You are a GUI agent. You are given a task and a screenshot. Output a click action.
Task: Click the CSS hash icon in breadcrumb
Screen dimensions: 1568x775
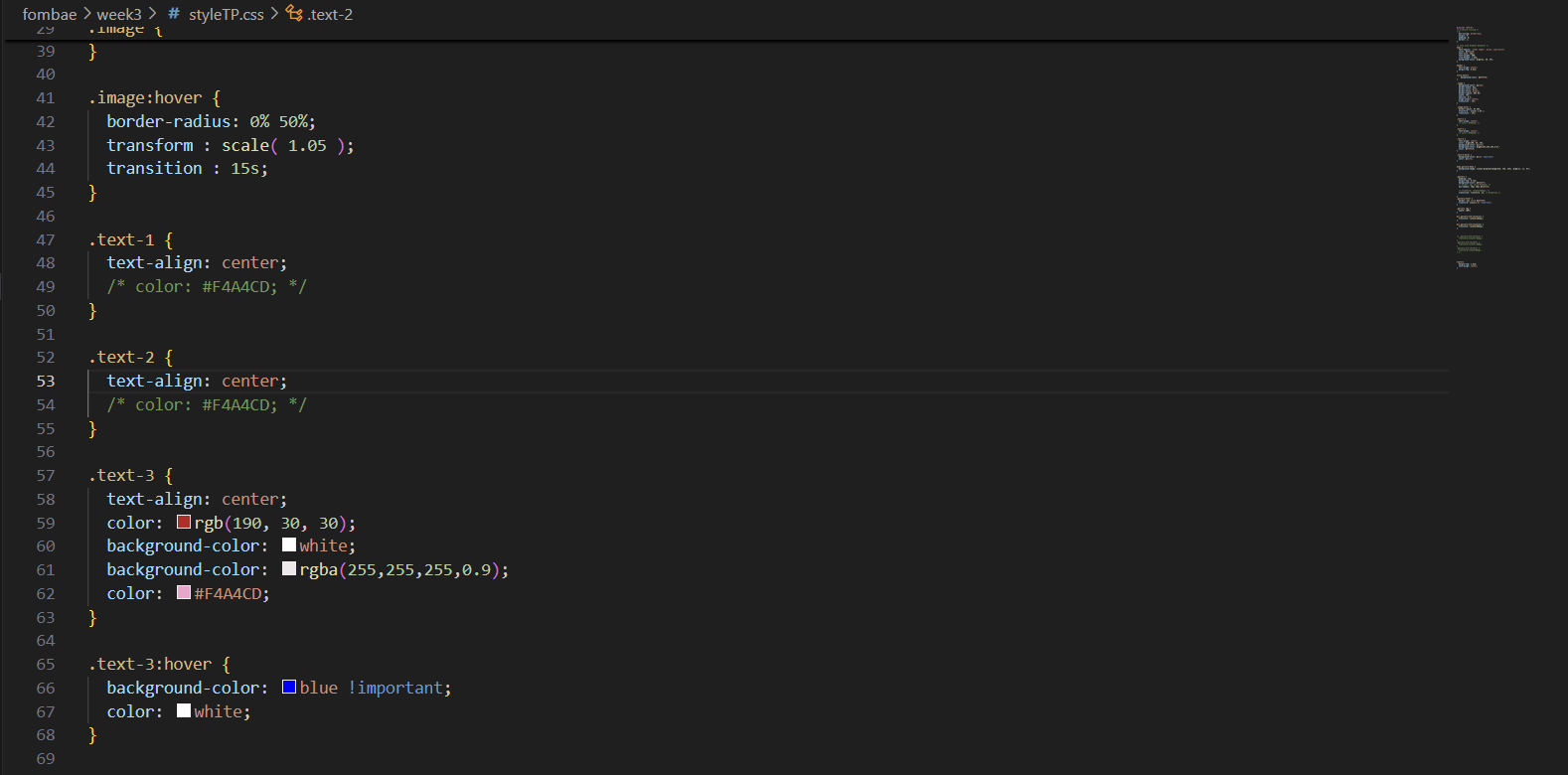point(174,14)
